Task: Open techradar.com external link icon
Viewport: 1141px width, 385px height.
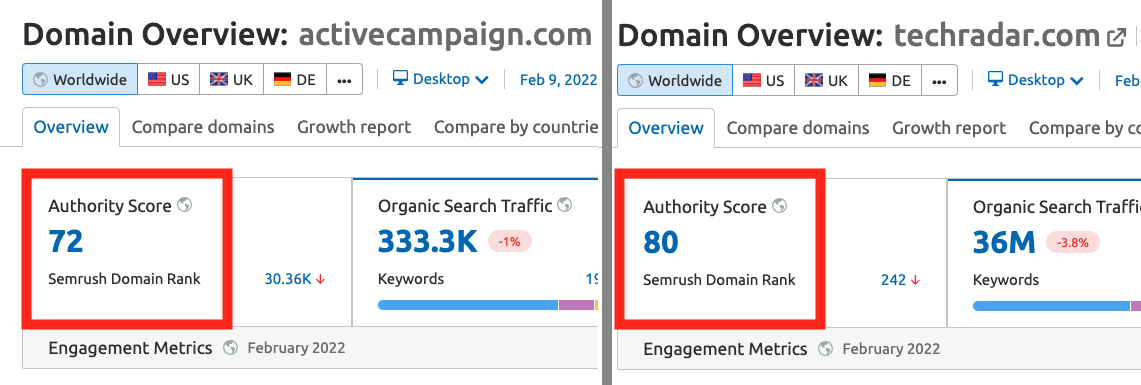Action: coord(1116,37)
